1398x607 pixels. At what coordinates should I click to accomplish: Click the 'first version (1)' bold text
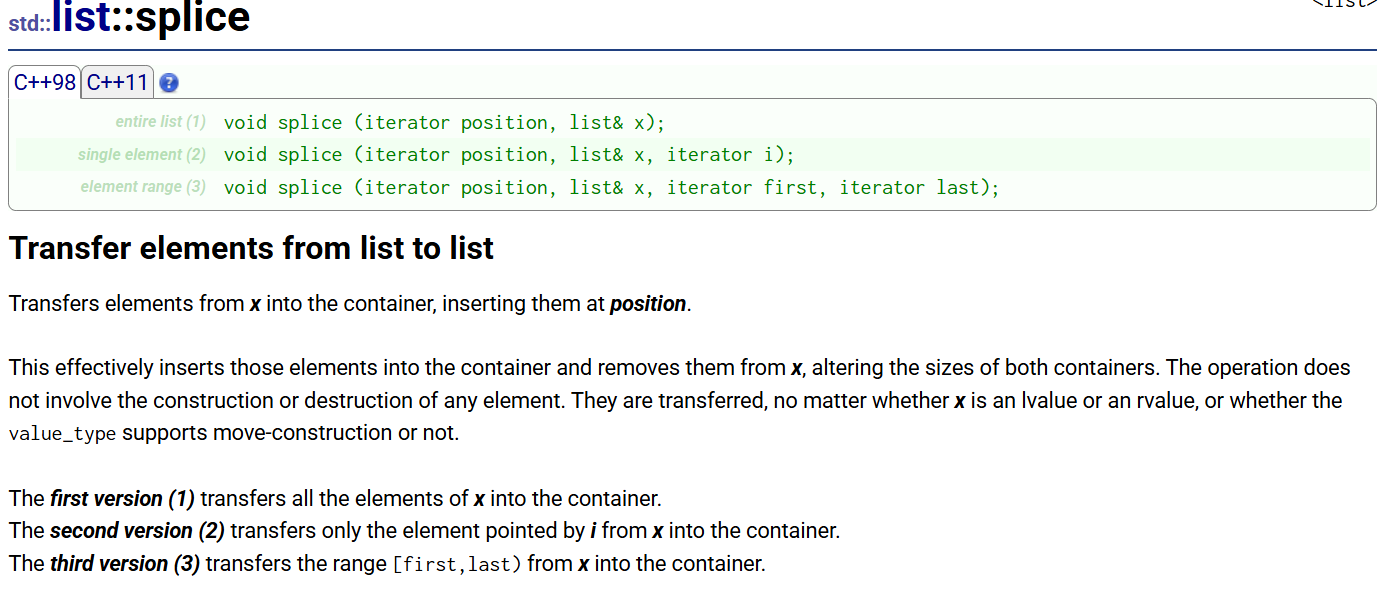tap(122, 498)
